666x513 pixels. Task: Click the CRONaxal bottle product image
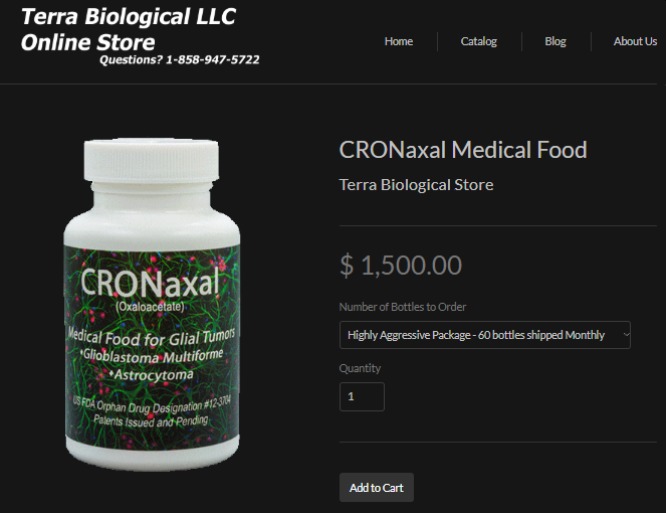152,304
